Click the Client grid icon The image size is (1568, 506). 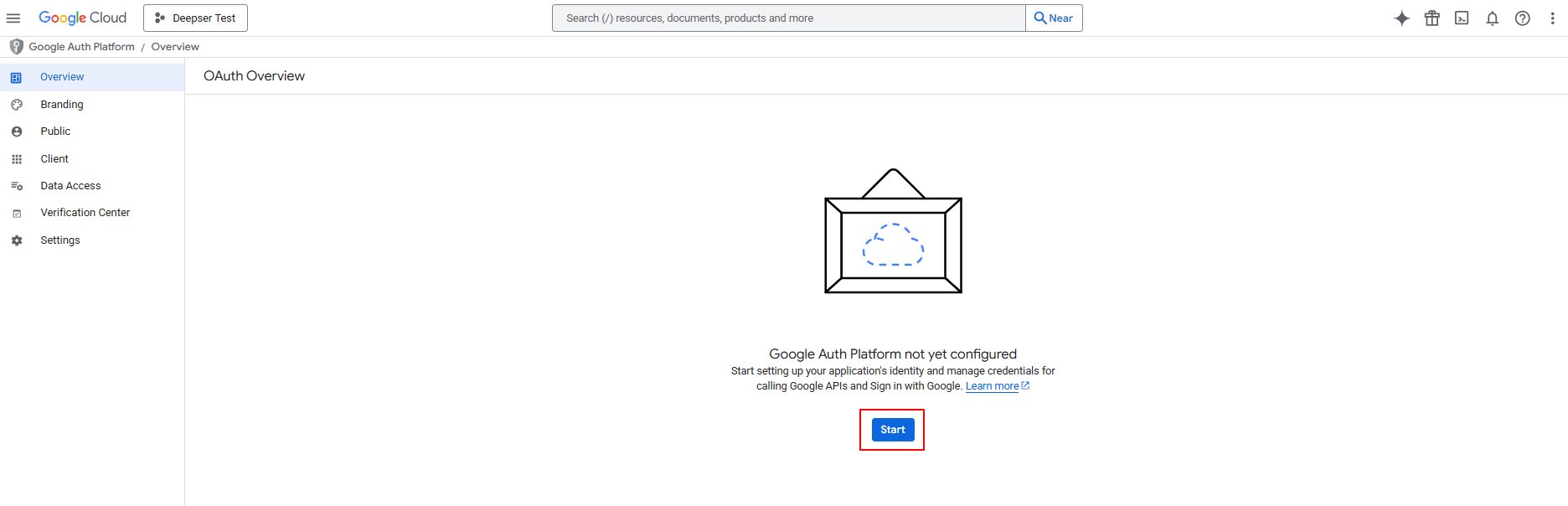coord(16,159)
